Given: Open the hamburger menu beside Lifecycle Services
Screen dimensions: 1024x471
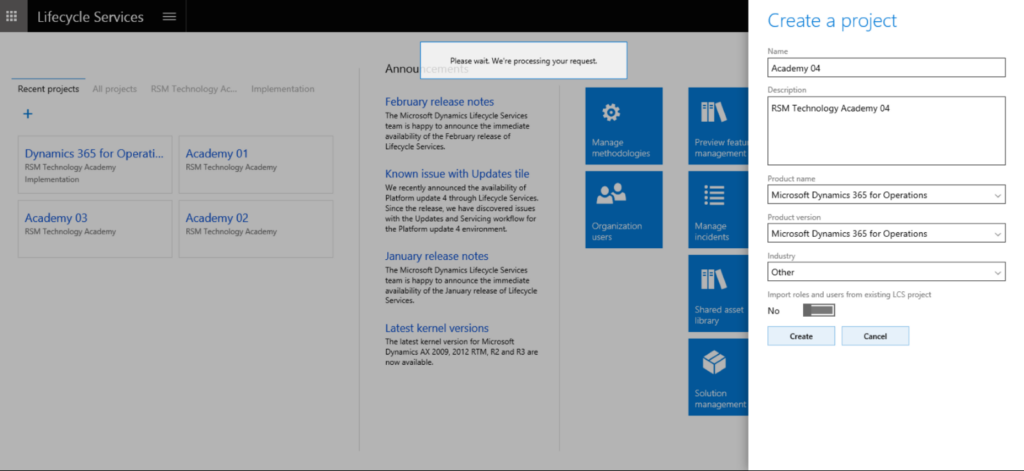Looking at the screenshot, I should (x=169, y=16).
